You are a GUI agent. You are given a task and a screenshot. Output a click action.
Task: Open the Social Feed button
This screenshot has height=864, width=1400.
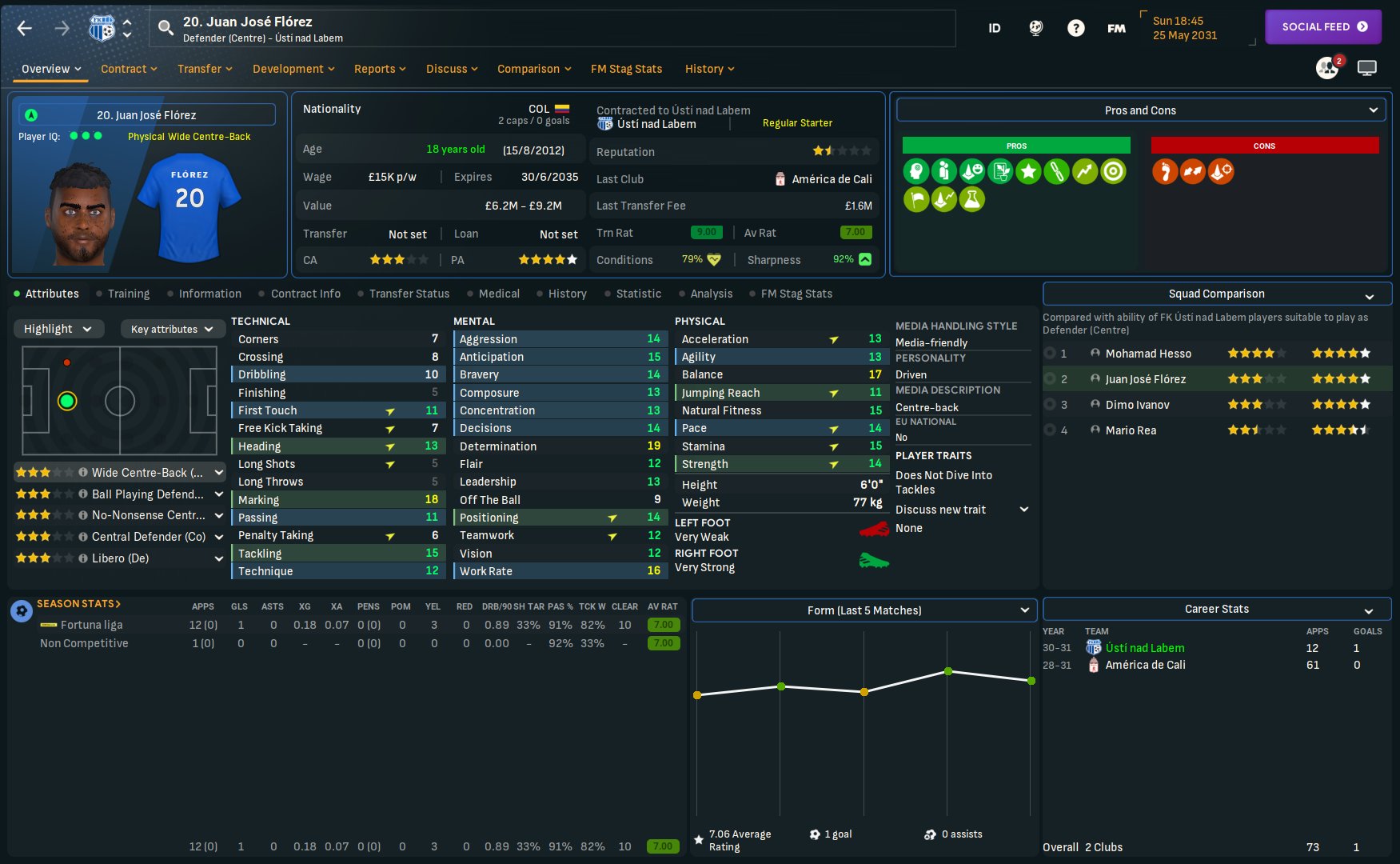click(1323, 27)
